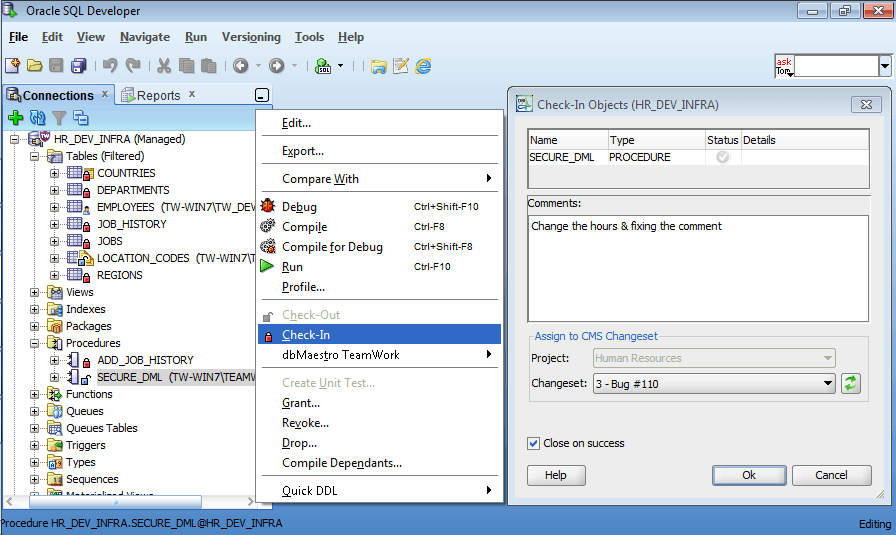Screen dimensions: 896x535
Task: Click the Cut scissors icon
Action: click(164, 66)
